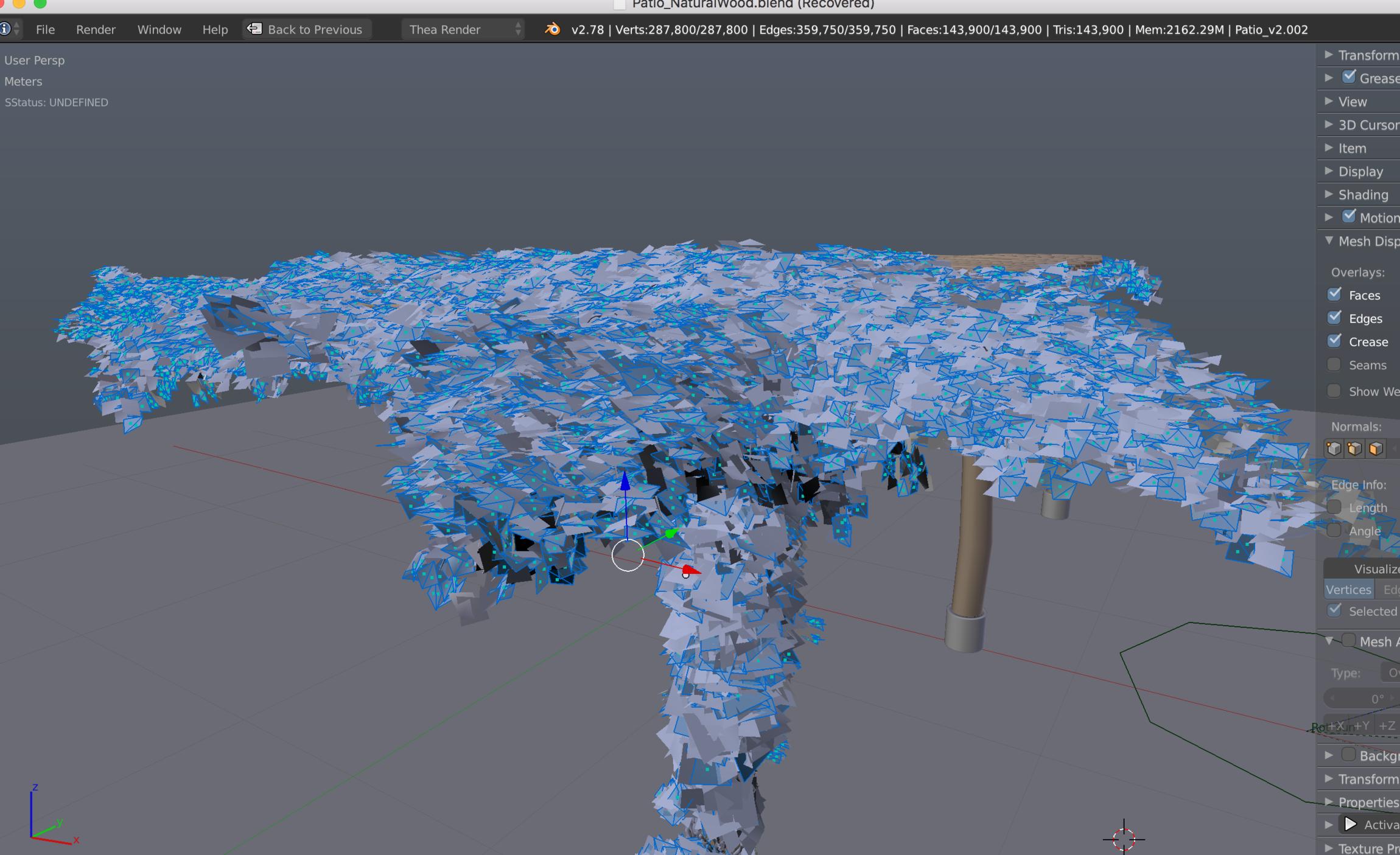The width and height of the screenshot is (1400, 855).
Task: Click the Visualize button
Action: (x=1362, y=568)
